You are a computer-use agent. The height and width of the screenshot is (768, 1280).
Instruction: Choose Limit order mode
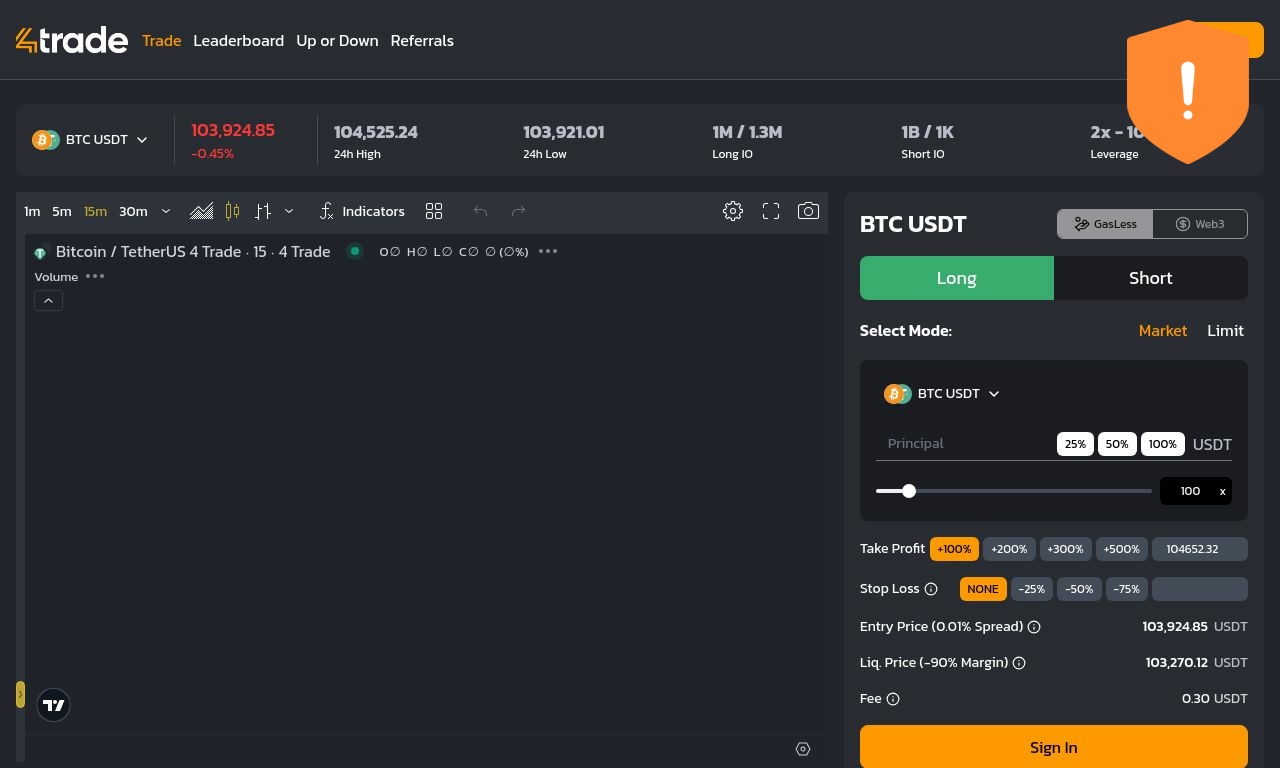[1225, 330]
